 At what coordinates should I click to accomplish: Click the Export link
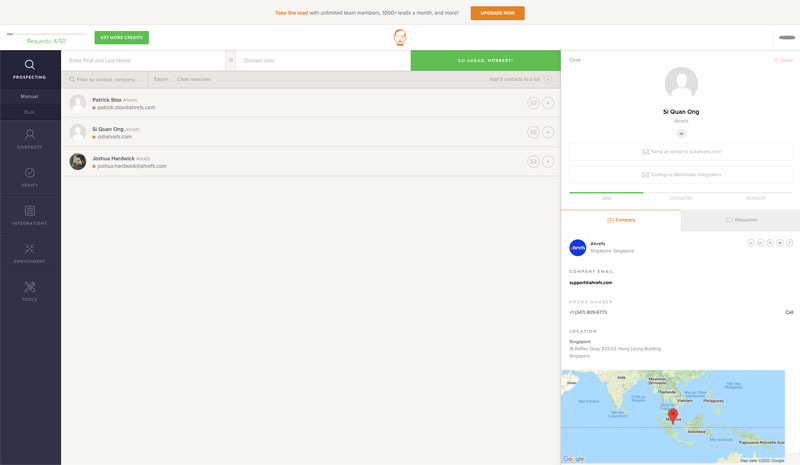[x=161, y=79]
